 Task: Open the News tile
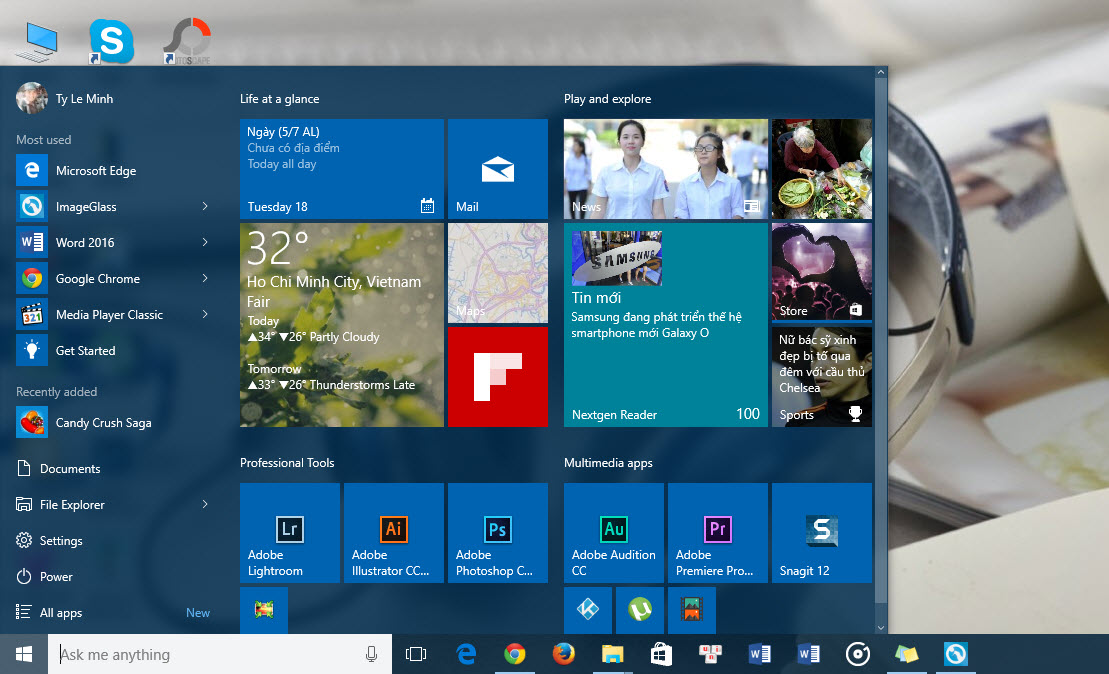pyautogui.click(x=666, y=169)
